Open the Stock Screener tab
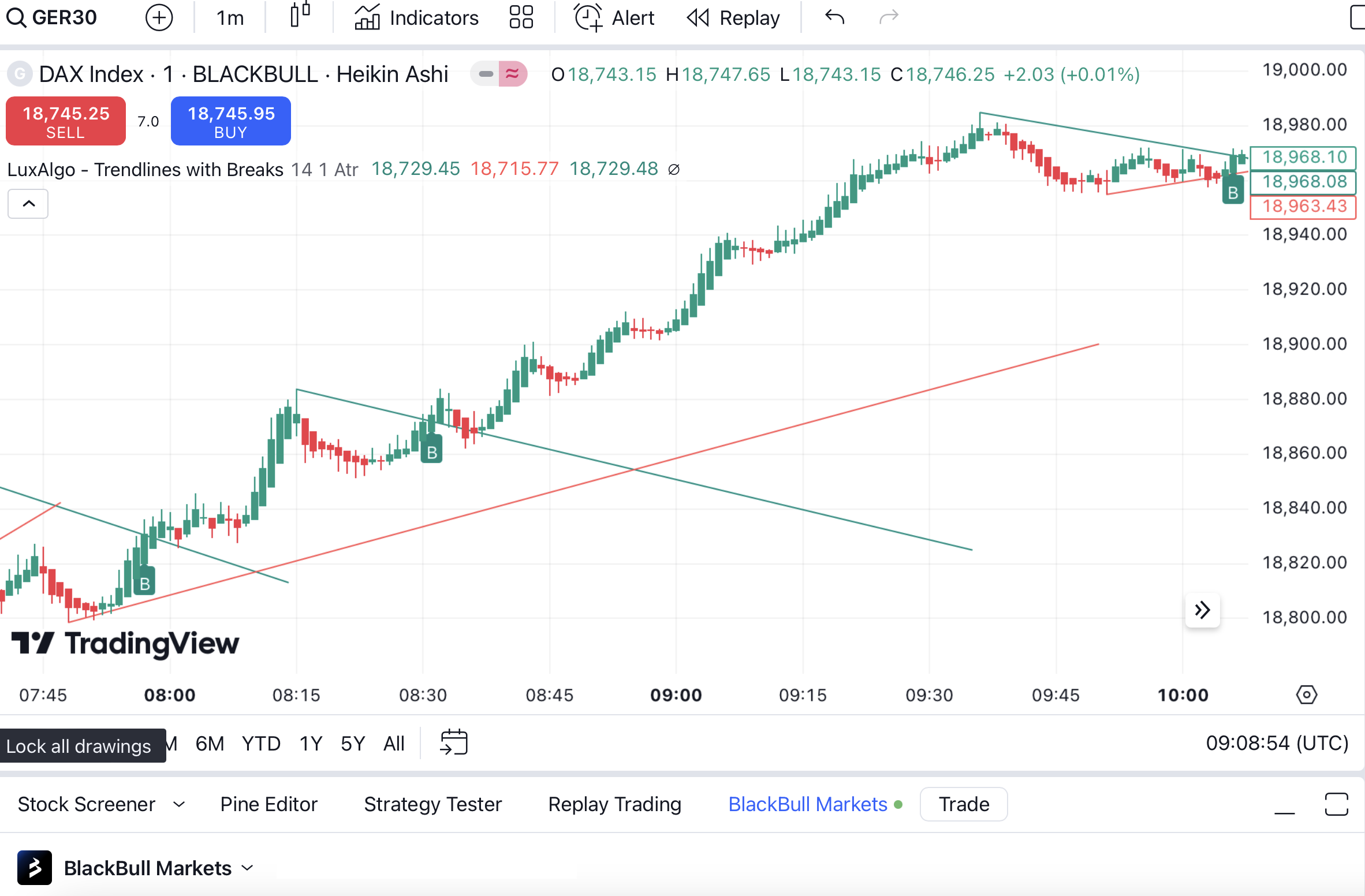This screenshot has height=896, width=1365. 87,804
